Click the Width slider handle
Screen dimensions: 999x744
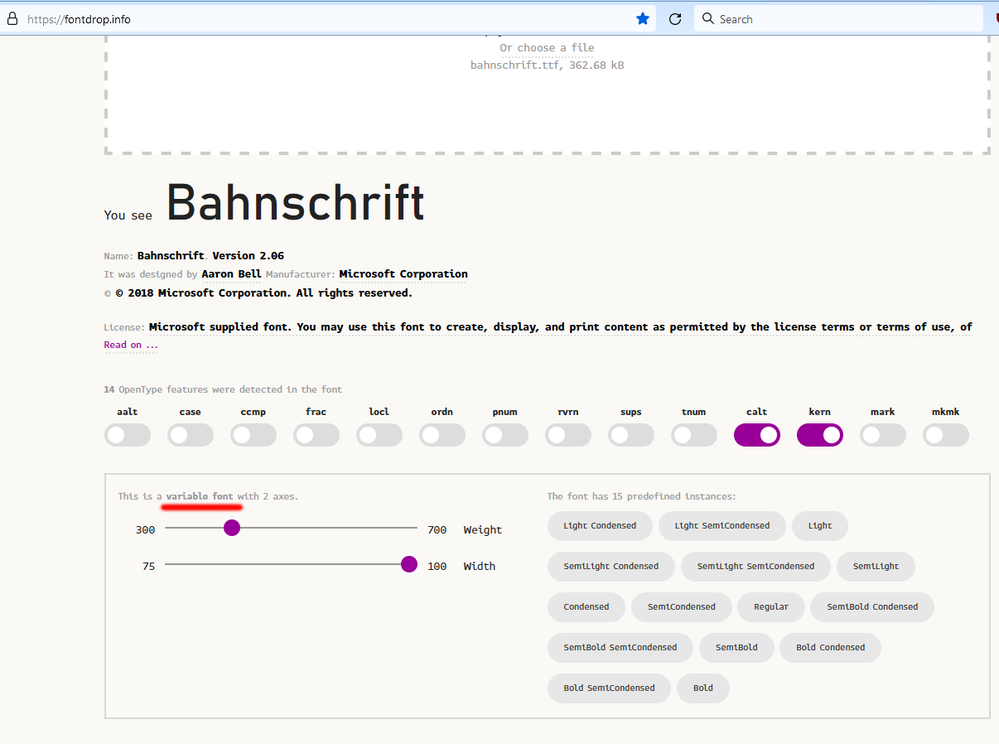pyautogui.click(x=409, y=564)
